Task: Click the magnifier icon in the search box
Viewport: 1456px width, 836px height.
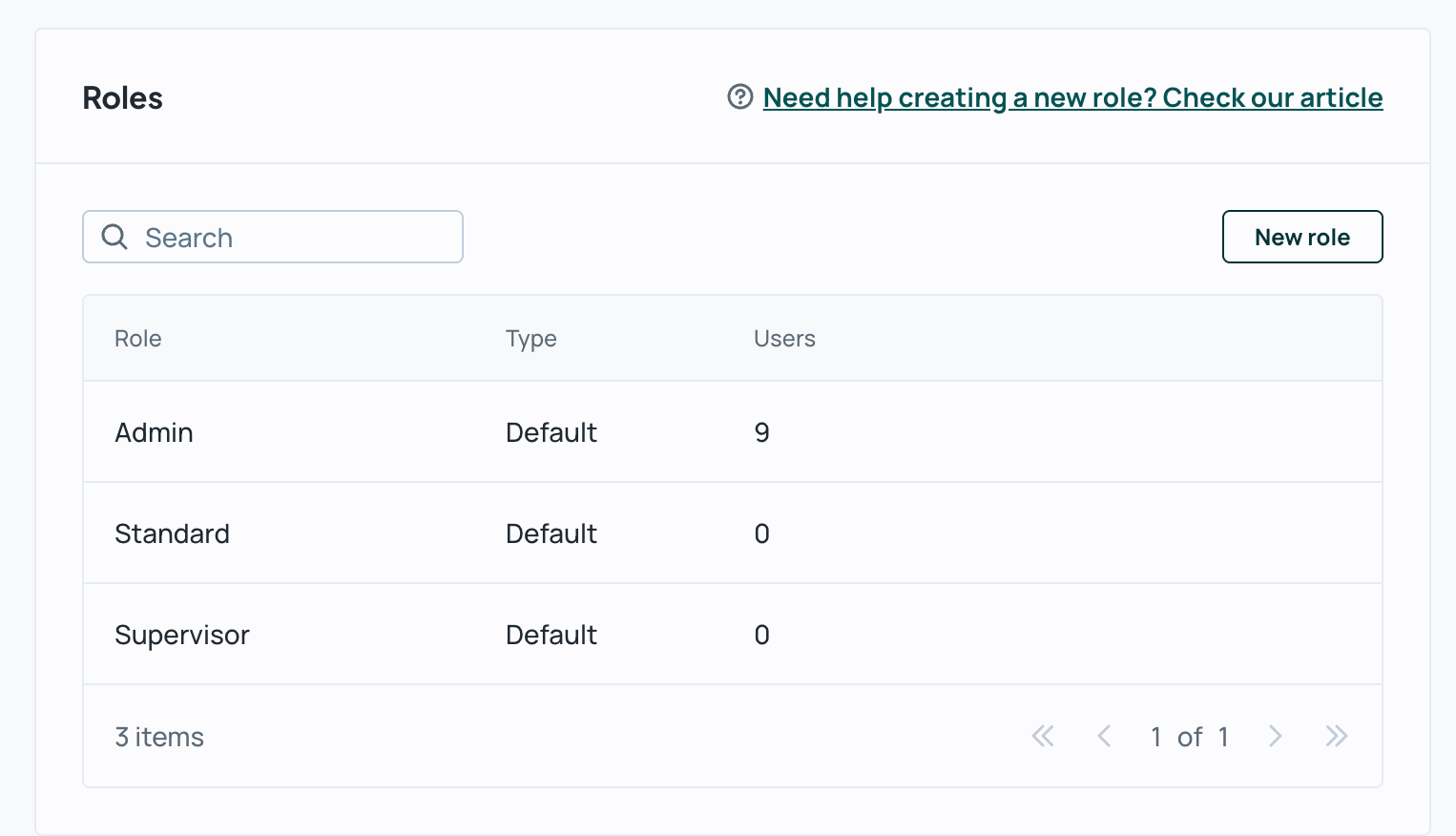Action: click(x=114, y=237)
